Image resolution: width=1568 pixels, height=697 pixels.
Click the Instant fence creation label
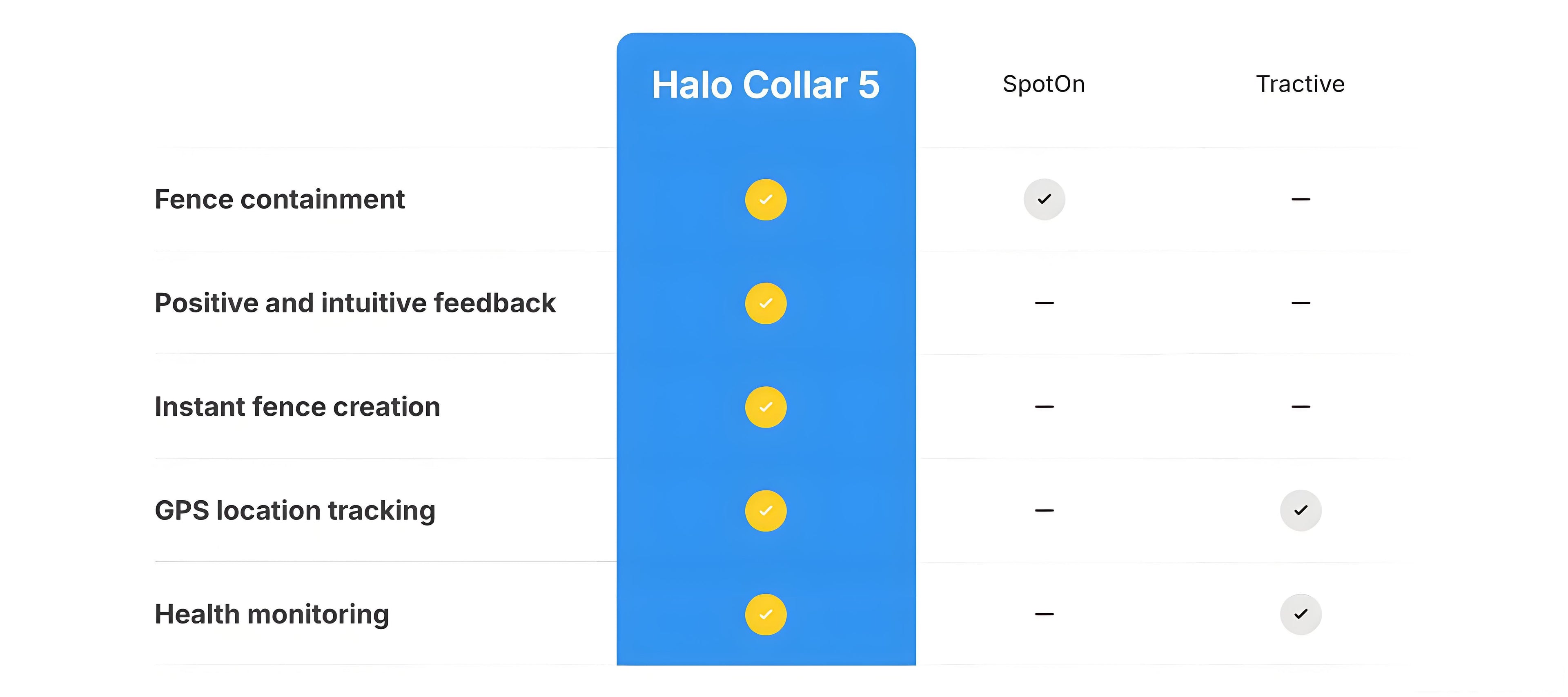click(x=297, y=407)
